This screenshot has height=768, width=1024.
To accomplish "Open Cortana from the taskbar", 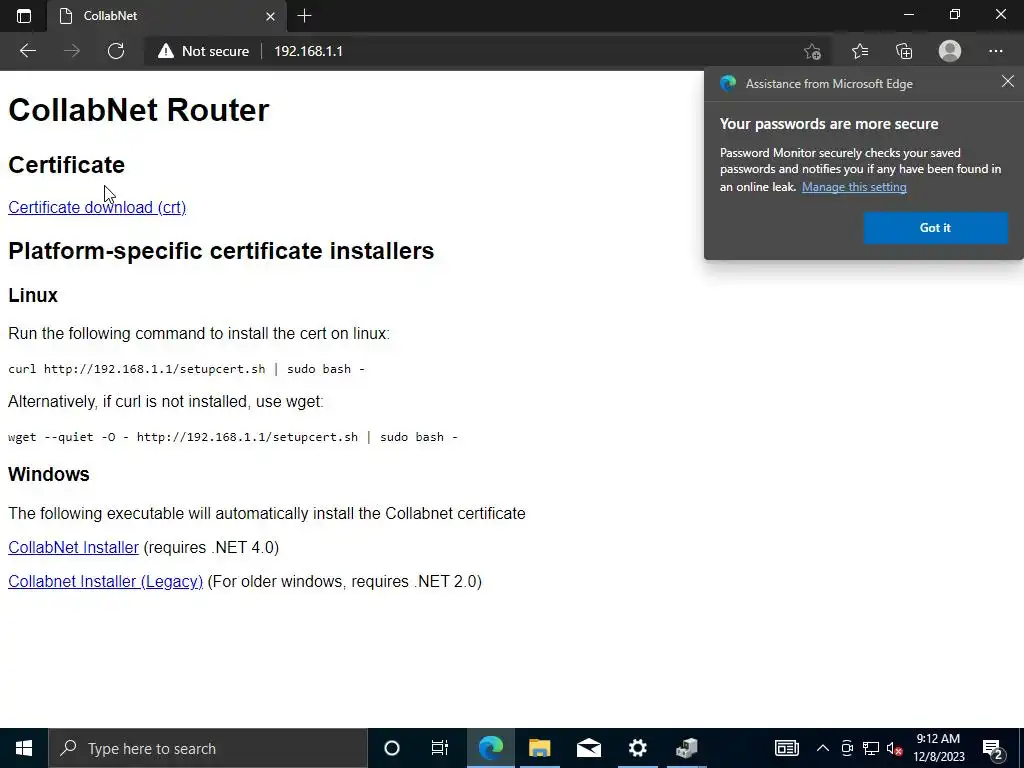I will 392,748.
